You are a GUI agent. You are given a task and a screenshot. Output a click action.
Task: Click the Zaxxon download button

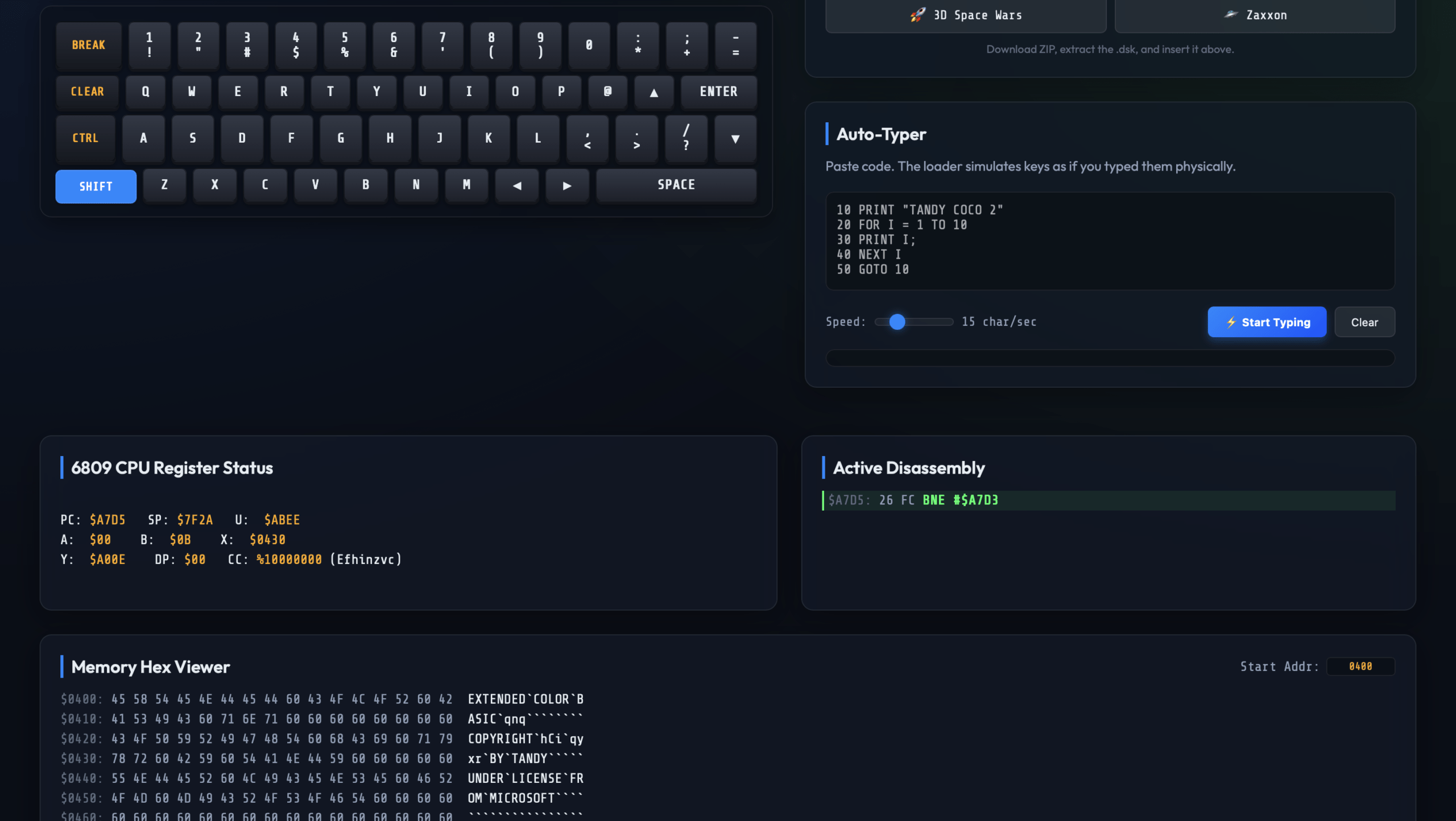pyautogui.click(x=1255, y=15)
